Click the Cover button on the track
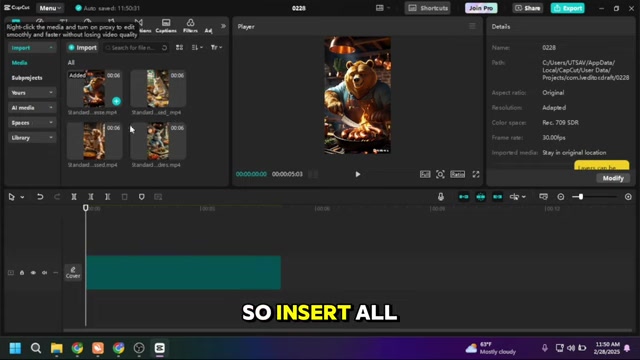640x360 pixels. (73, 272)
